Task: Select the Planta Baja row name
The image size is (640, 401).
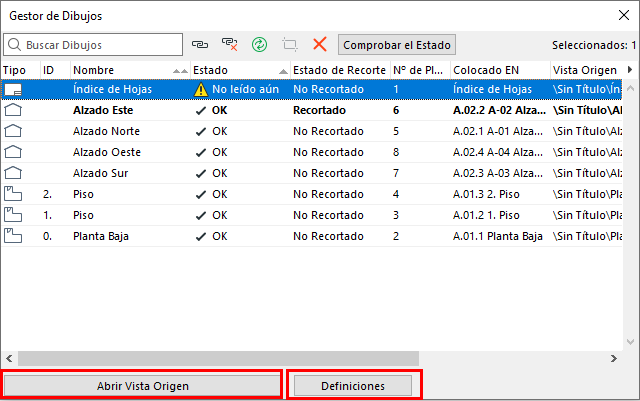Action: coord(101,236)
